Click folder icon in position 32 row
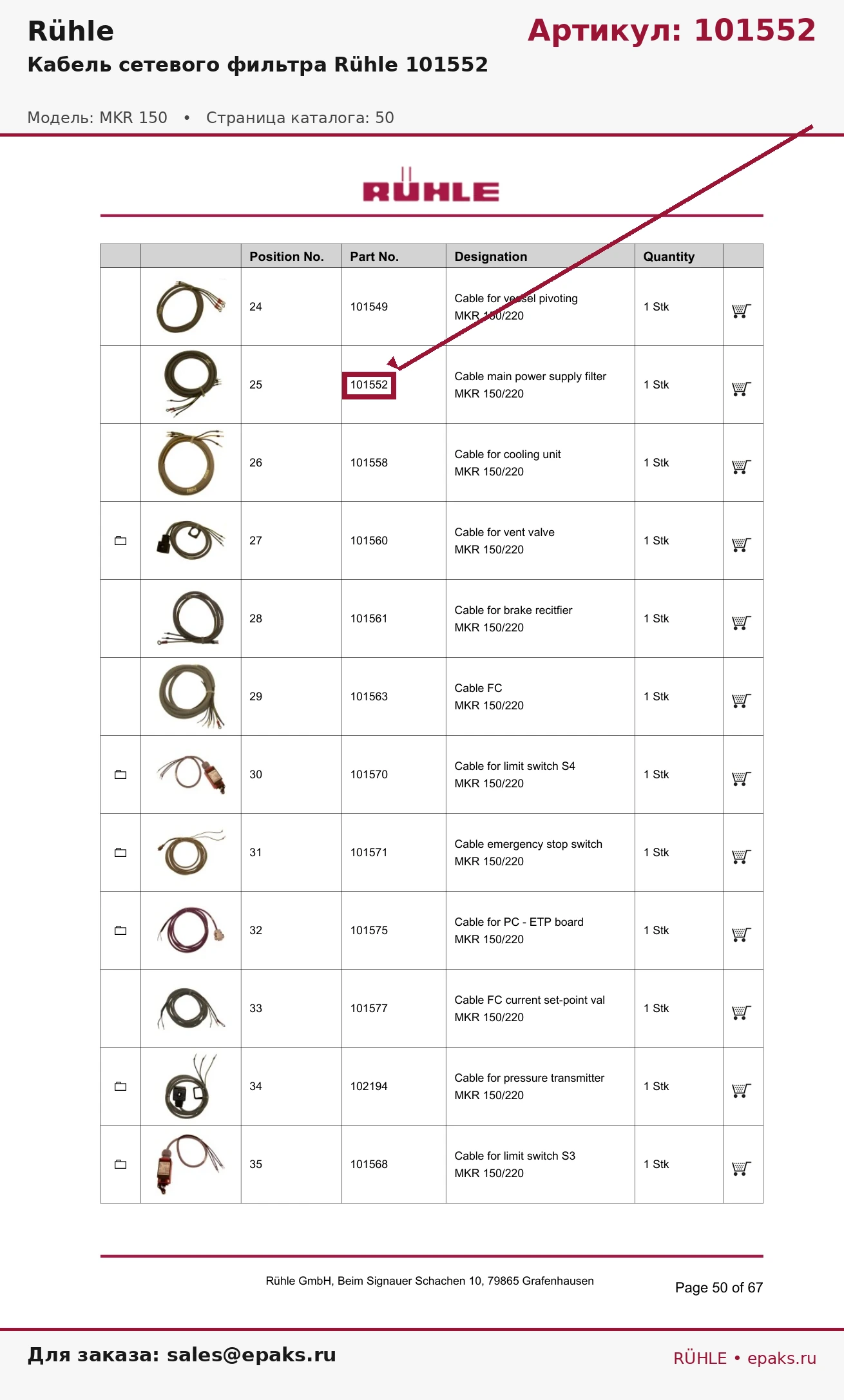The height and width of the screenshot is (1400, 844). (120, 930)
